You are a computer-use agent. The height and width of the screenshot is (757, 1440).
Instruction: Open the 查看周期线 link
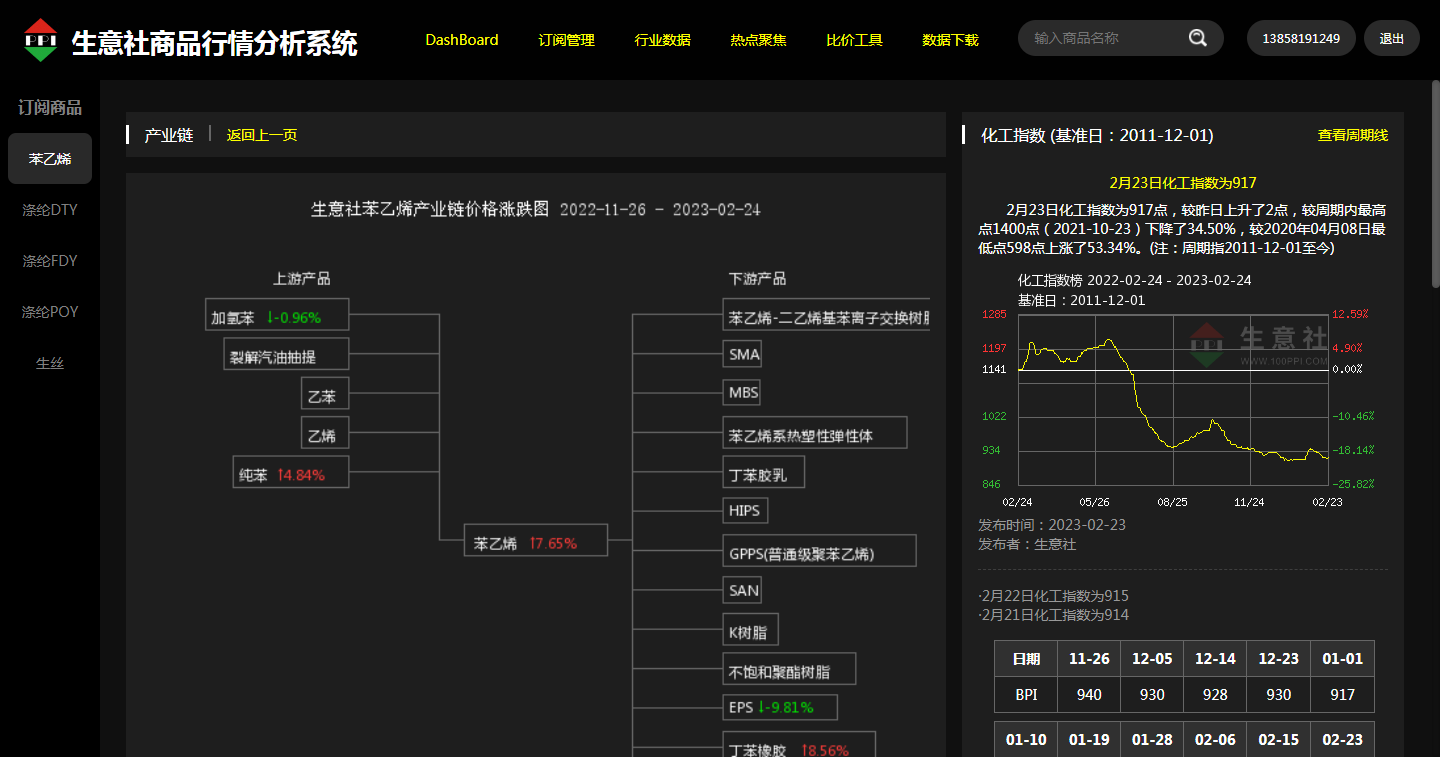[x=1352, y=135]
